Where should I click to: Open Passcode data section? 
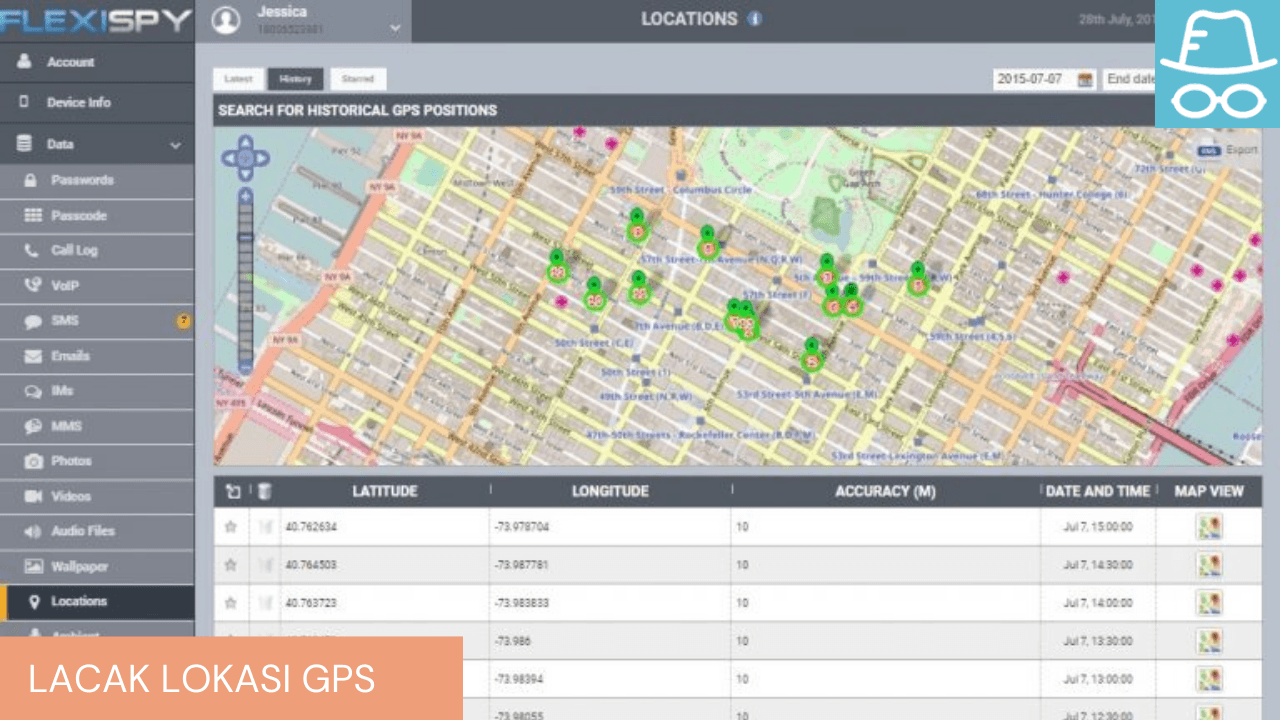(97, 215)
